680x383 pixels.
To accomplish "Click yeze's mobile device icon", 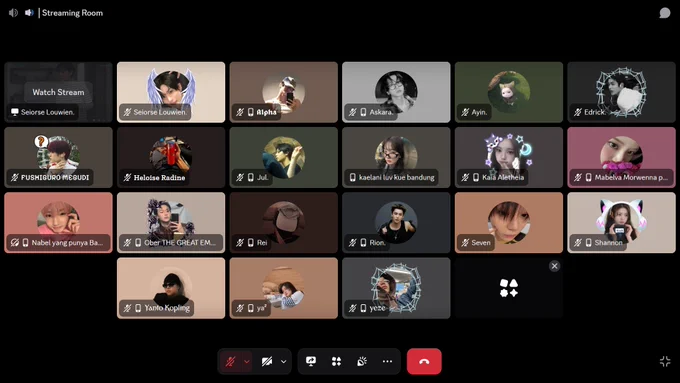I will pyautogui.click(x=363, y=308).
